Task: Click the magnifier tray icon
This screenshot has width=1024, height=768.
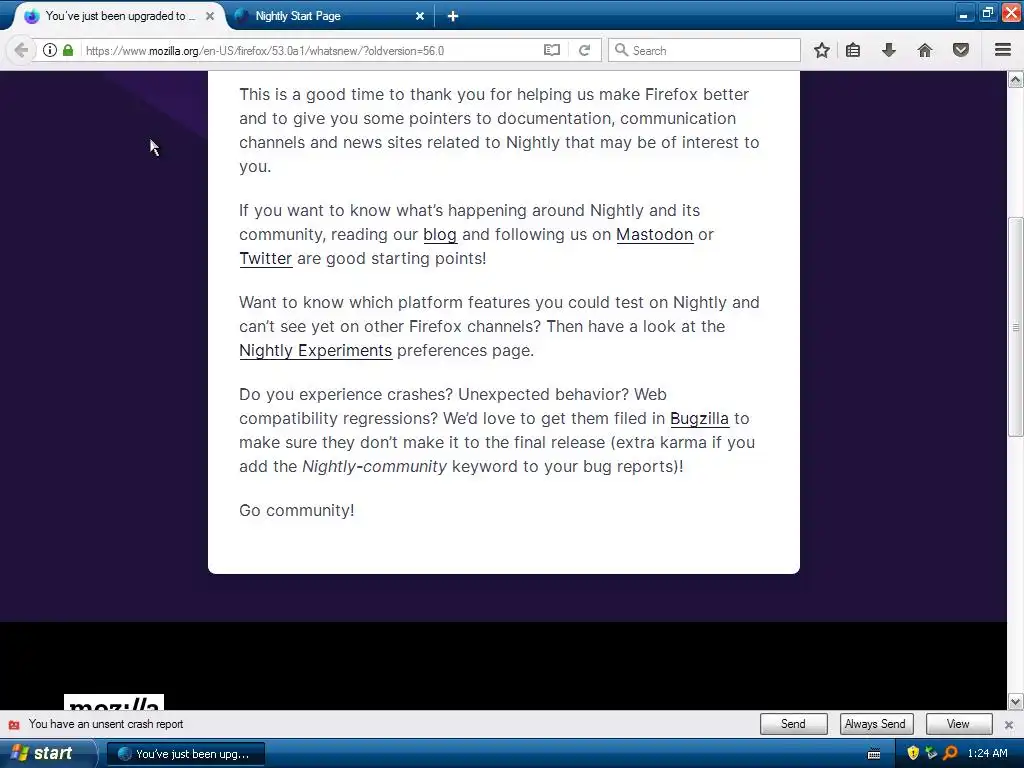Action: pos(950,754)
